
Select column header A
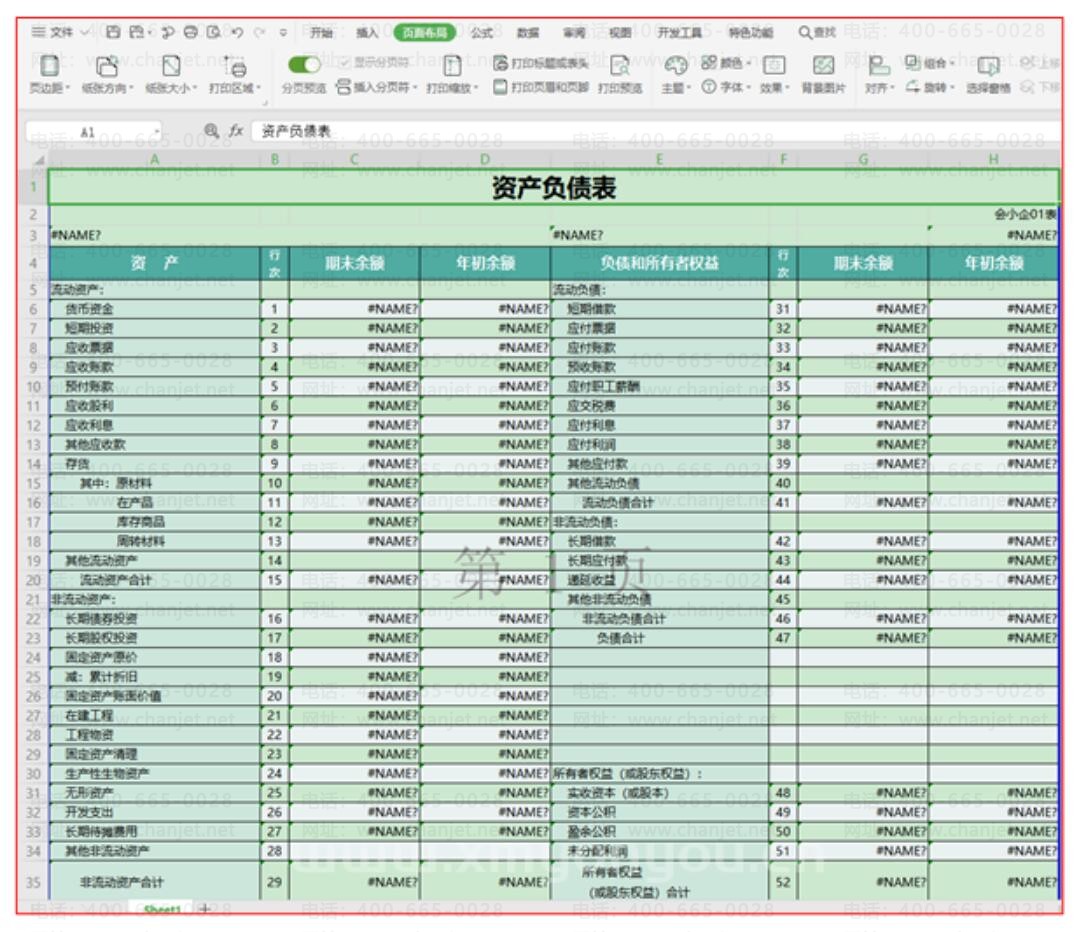click(x=155, y=159)
